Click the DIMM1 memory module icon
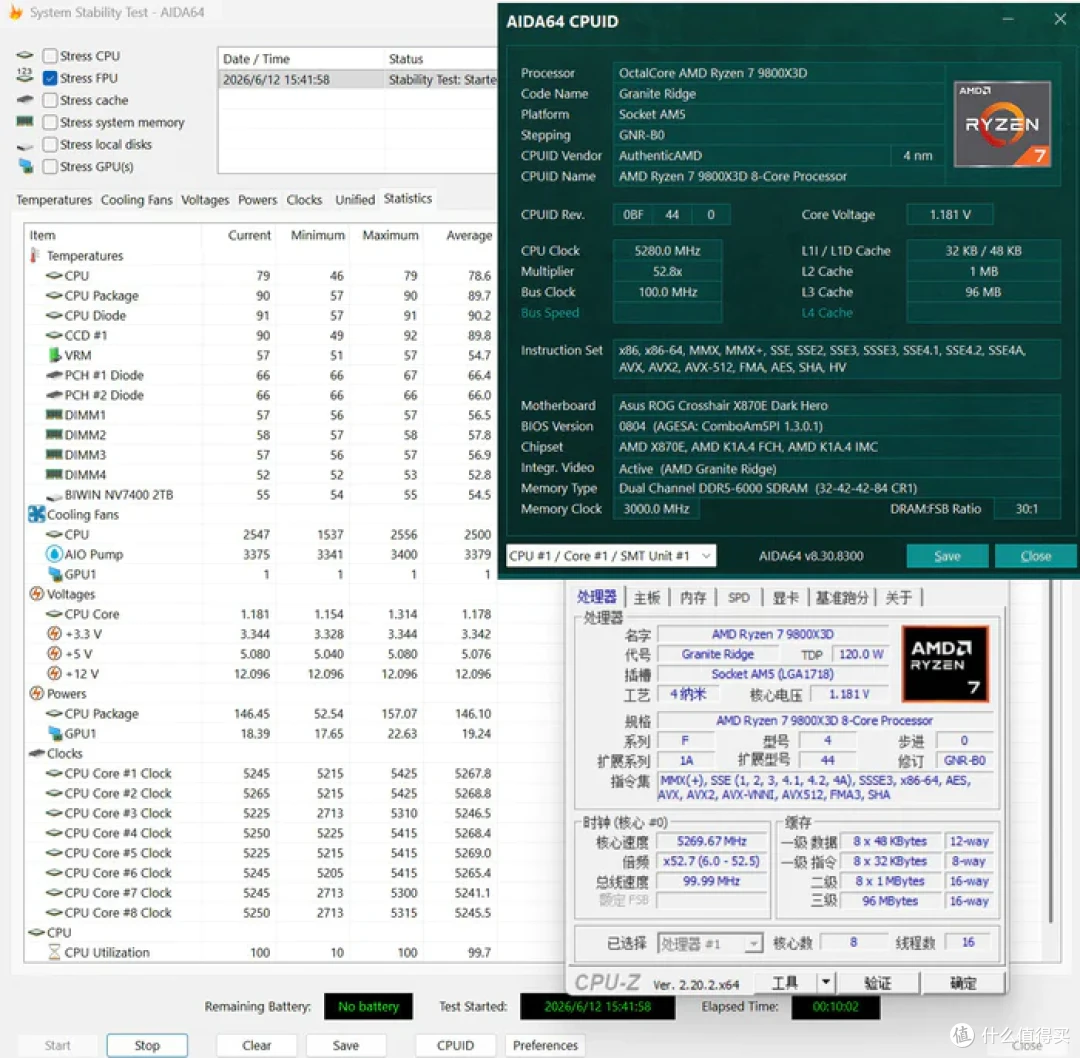Viewport: 1080px width, 1058px height. point(54,415)
